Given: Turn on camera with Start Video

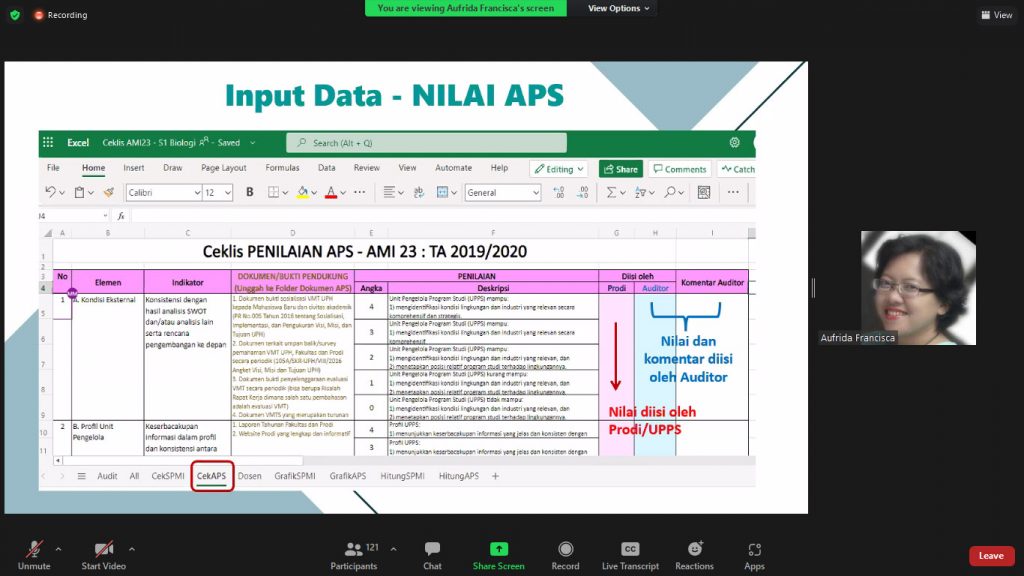Looking at the screenshot, I should [x=103, y=555].
